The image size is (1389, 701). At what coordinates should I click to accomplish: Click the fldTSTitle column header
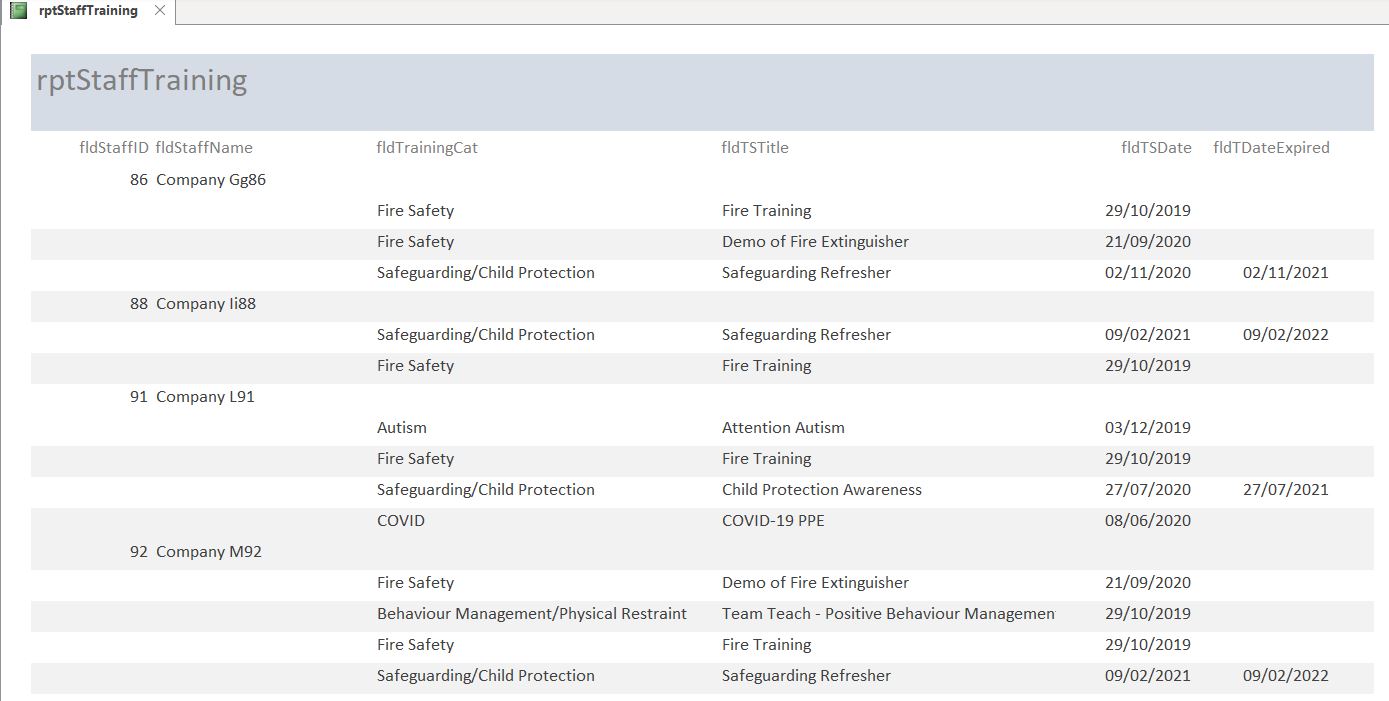pyautogui.click(x=755, y=148)
